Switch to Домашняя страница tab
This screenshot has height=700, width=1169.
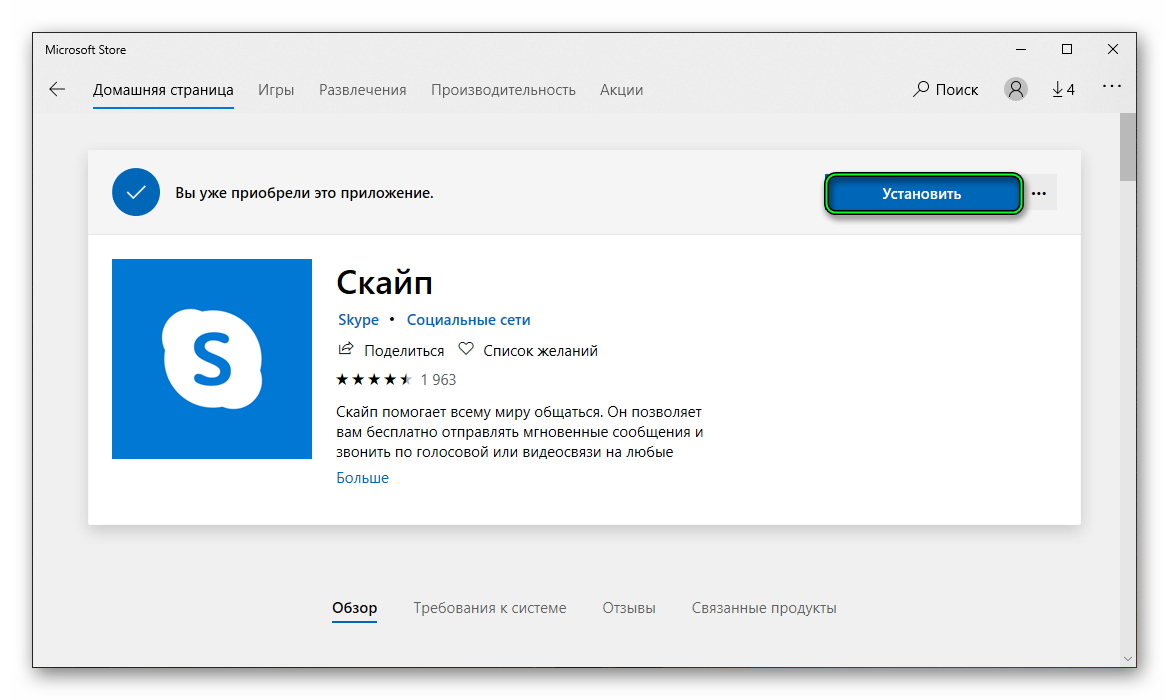coord(163,90)
